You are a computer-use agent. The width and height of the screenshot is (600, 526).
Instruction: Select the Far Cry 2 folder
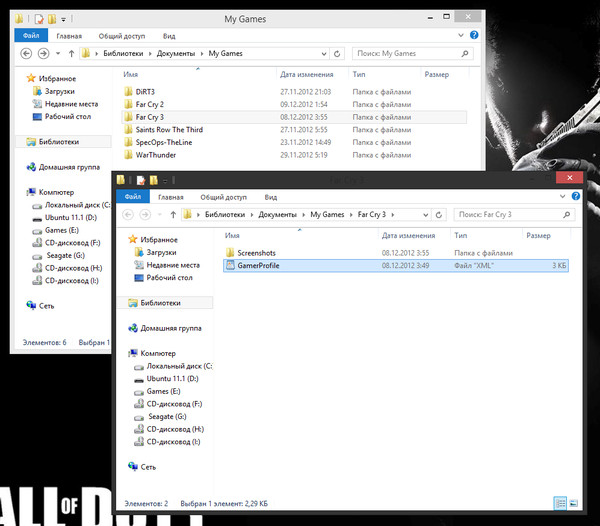(x=295, y=104)
